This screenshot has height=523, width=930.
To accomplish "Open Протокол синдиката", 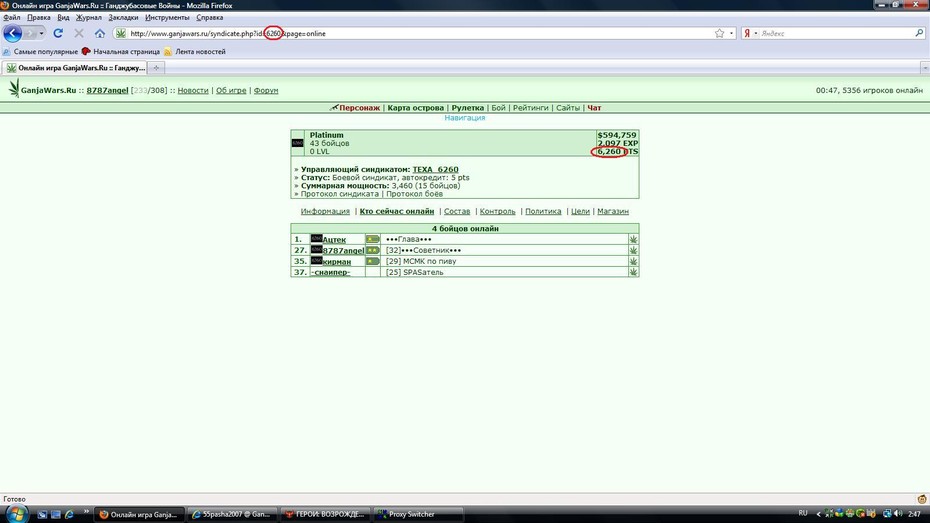I will pos(339,194).
